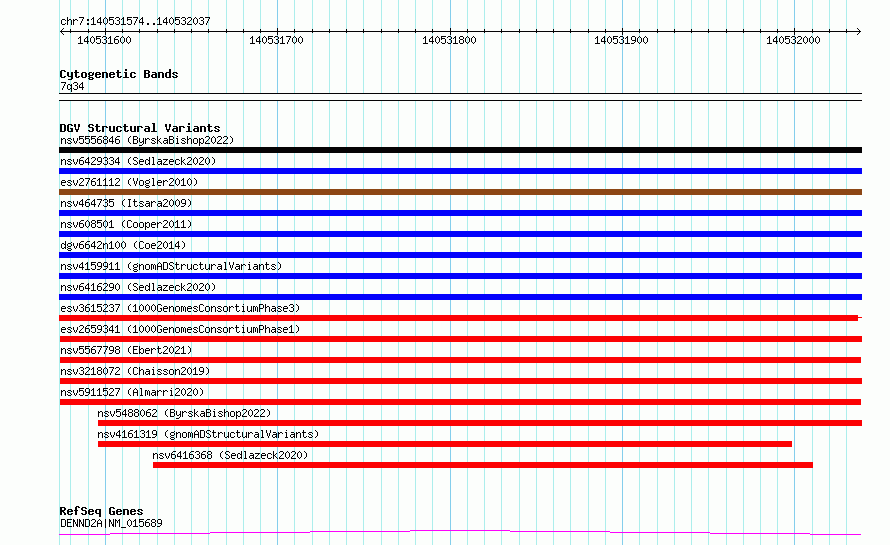The width and height of the screenshot is (890, 545).
Task: Select the red nsv3218072 variant bar
Action: tap(460, 381)
